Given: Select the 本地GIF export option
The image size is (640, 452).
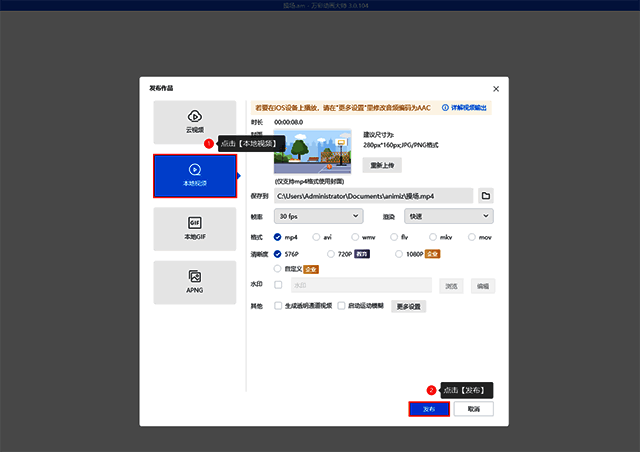Looking at the screenshot, I should 194,228.
